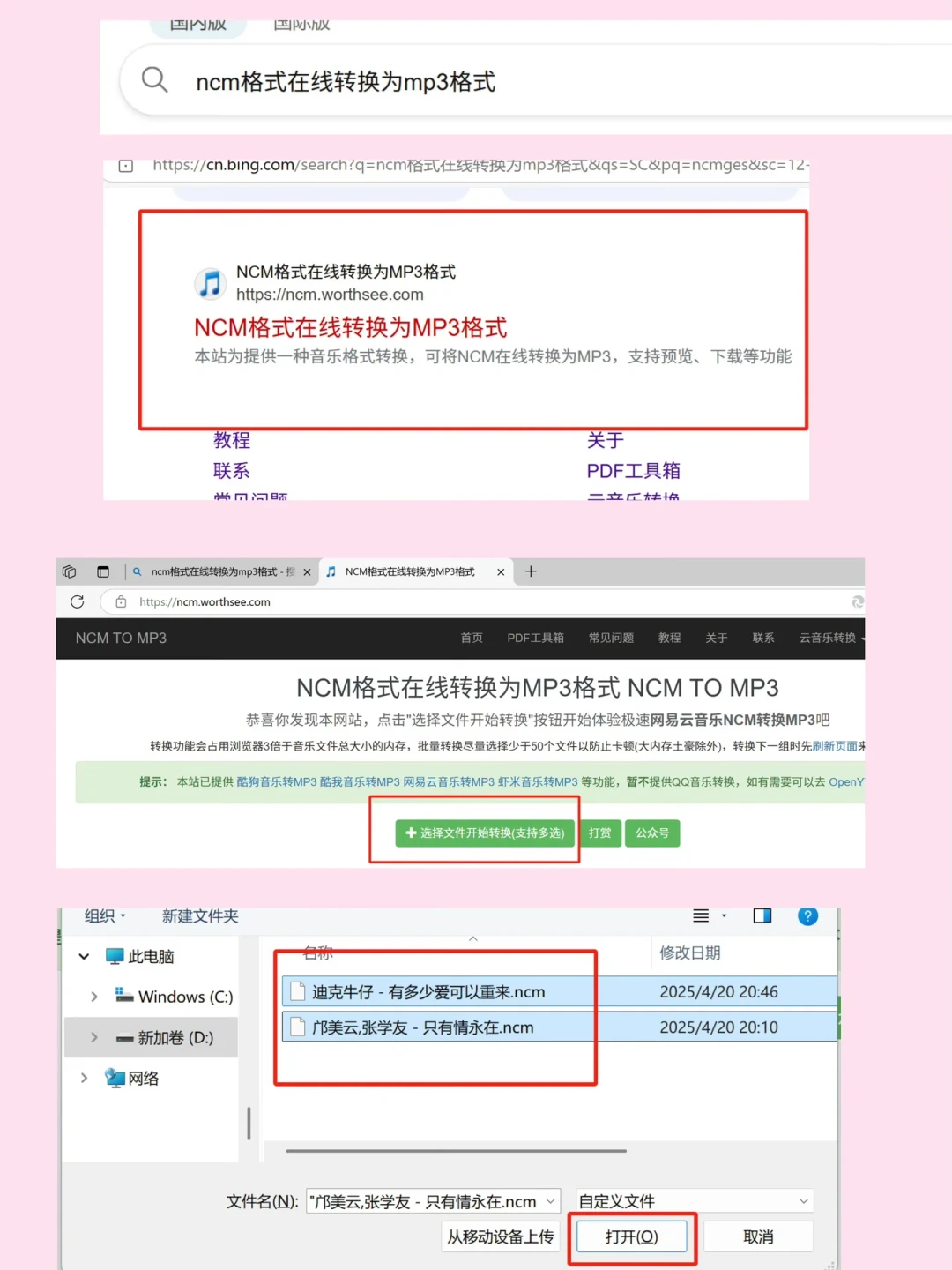Click the NCM TO MP3 site logo

click(x=121, y=638)
